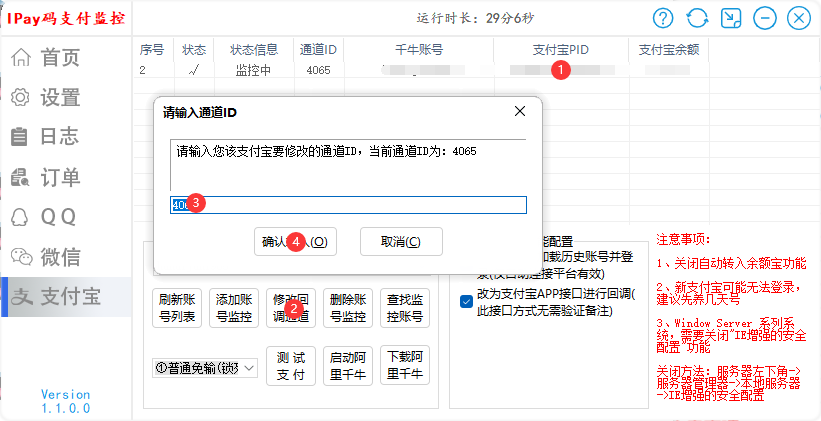Viewport: 821px width, 421px height.
Task: Click the 运行时长 runtime text
Action: (x=475, y=18)
